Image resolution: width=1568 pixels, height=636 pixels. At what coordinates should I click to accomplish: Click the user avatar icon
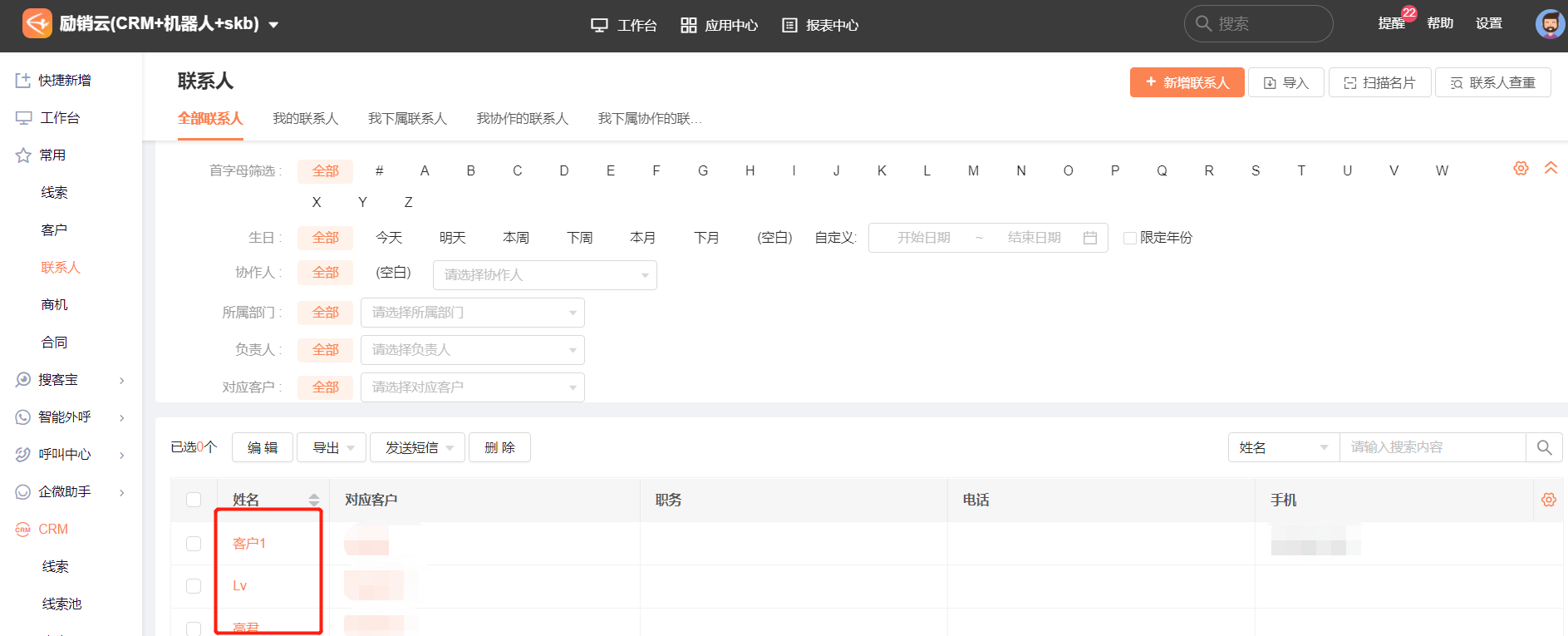pyautogui.click(x=1550, y=24)
